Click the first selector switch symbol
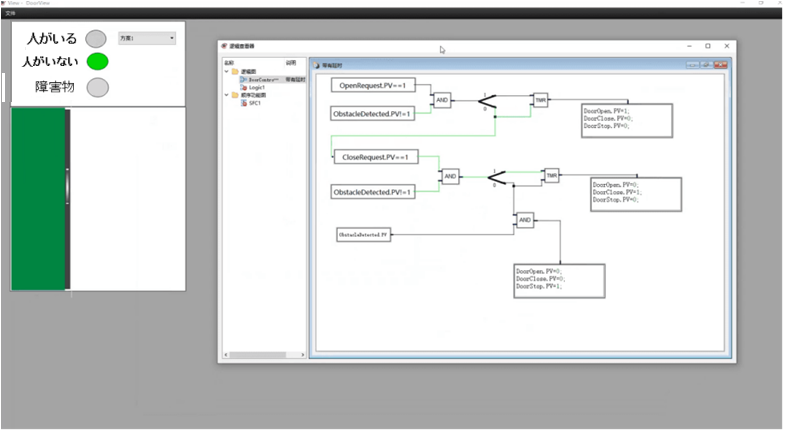 pos(490,101)
